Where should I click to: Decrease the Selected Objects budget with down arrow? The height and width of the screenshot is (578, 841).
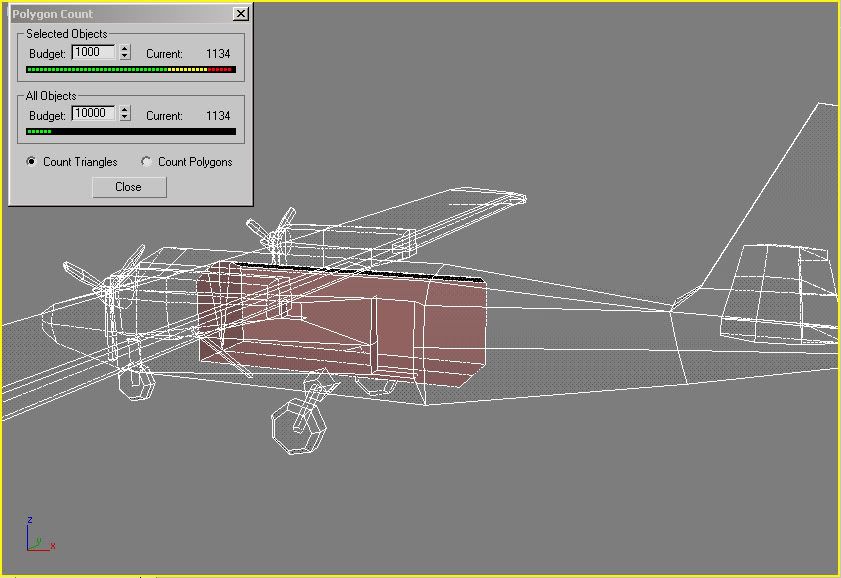tap(125, 57)
